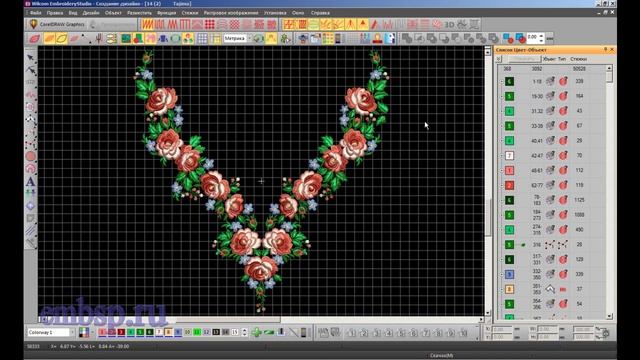Click the travel-by-1 numbered icon
This screenshot has width=640, height=360.
[x=351, y=333]
